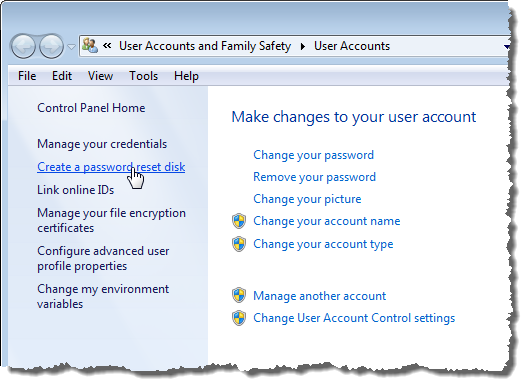Click Change your picture link
The width and height of the screenshot is (528, 386).
click(x=307, y=199)
